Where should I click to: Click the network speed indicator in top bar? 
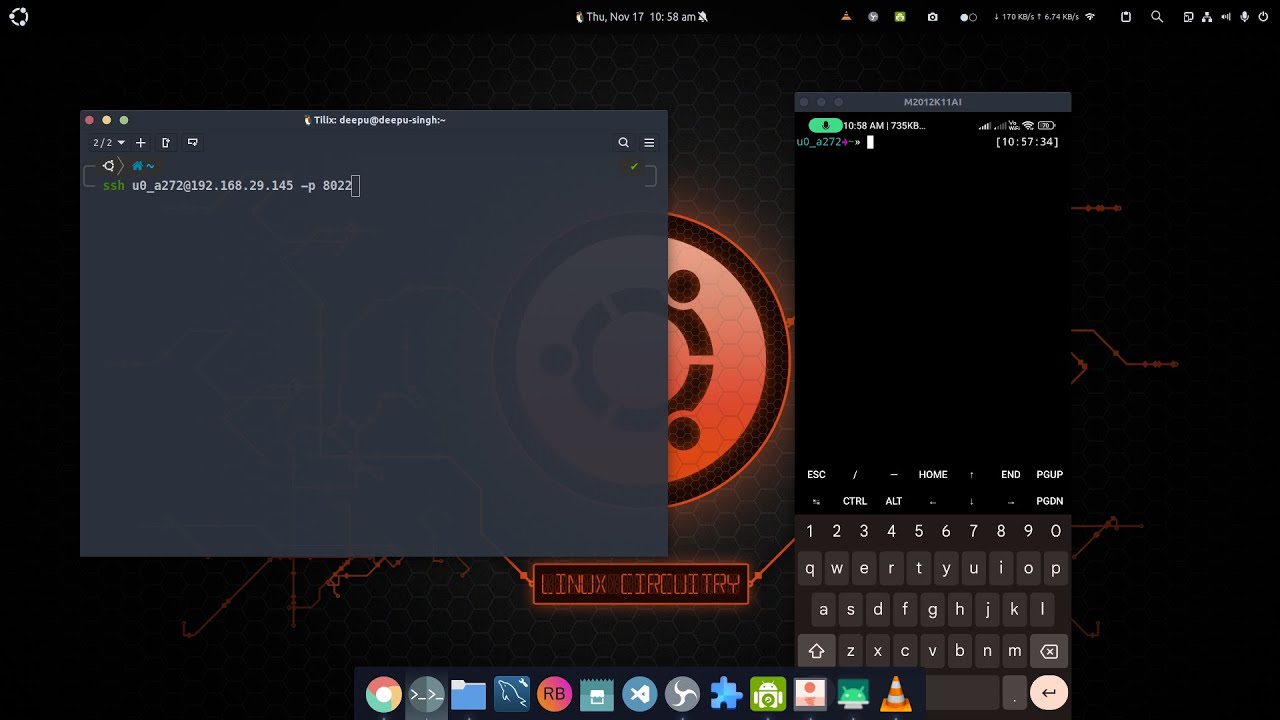pyautogui.click(x=1036, y=17)
